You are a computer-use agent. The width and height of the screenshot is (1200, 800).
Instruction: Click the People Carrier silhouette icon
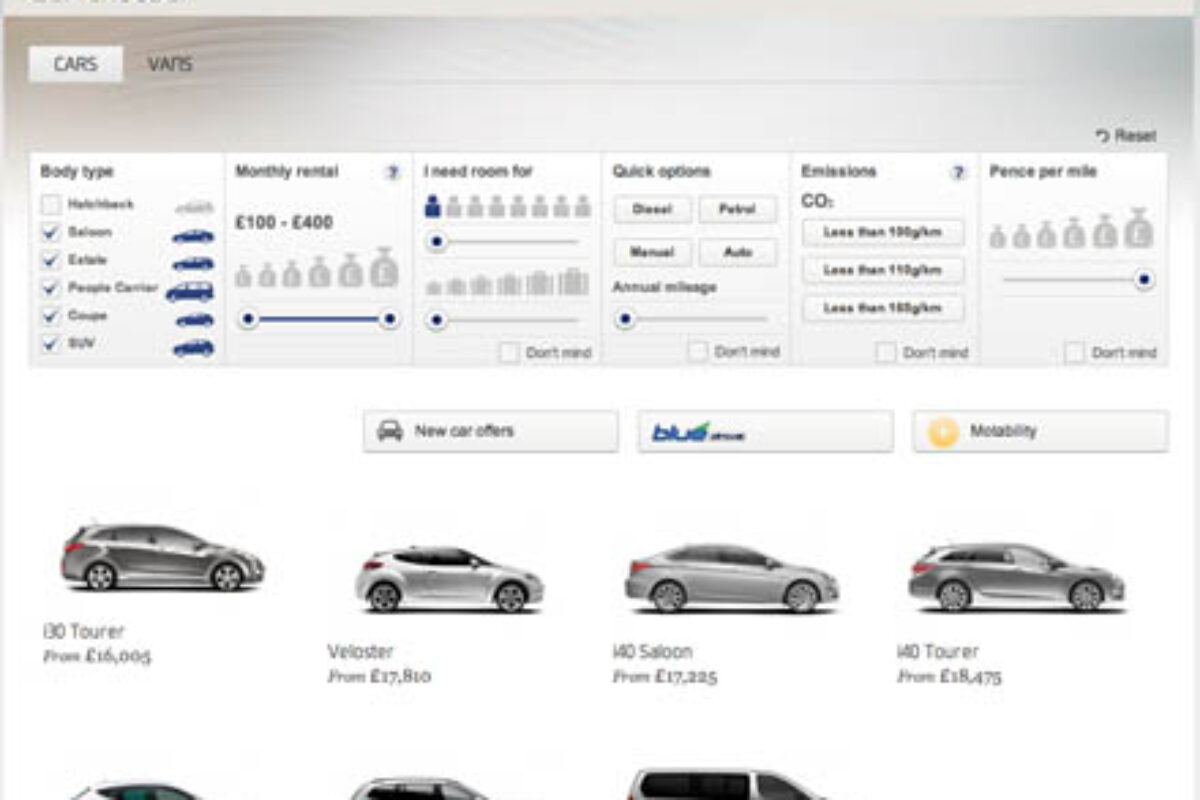[190, 292]
